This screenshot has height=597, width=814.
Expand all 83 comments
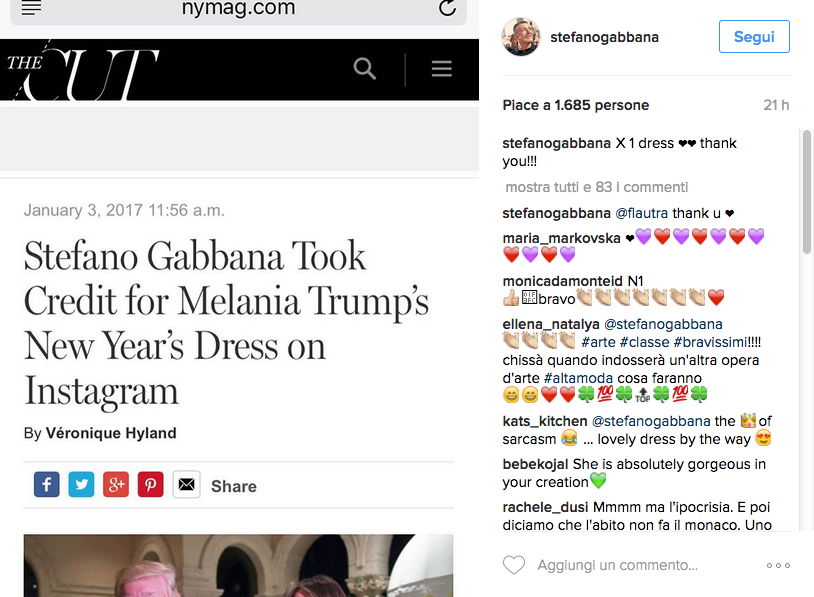point(596,187)
